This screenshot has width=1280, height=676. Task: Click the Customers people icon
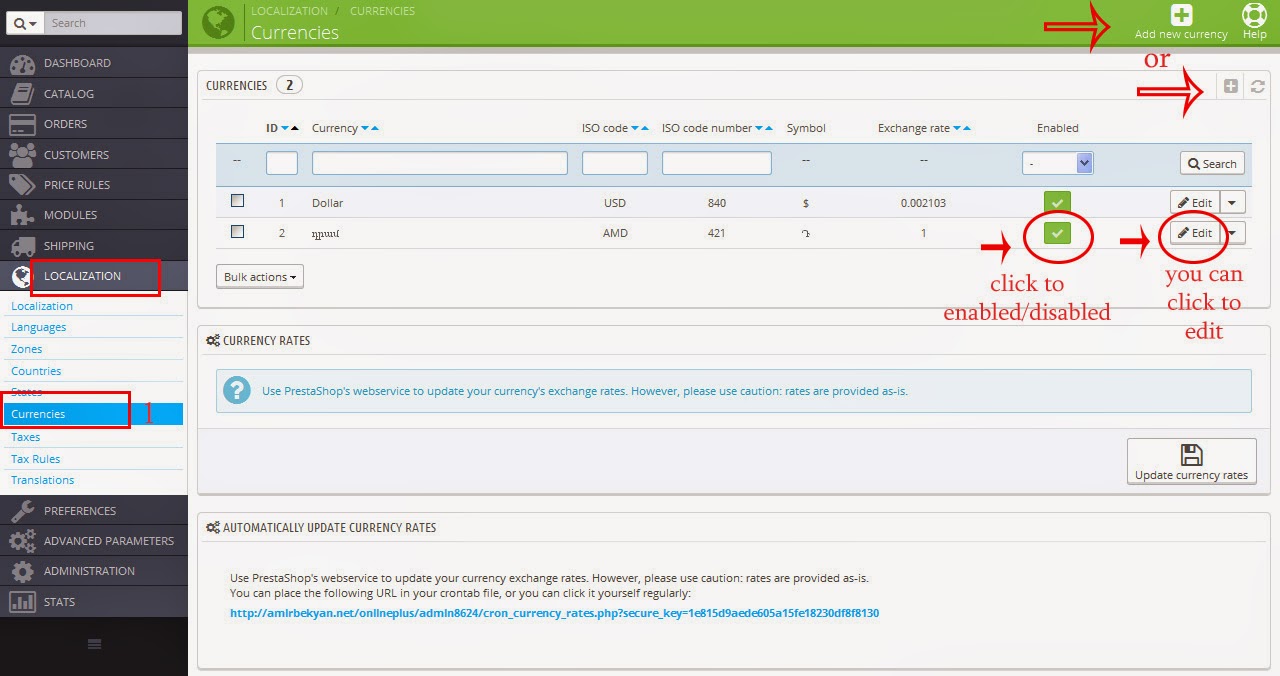(22, 155)
